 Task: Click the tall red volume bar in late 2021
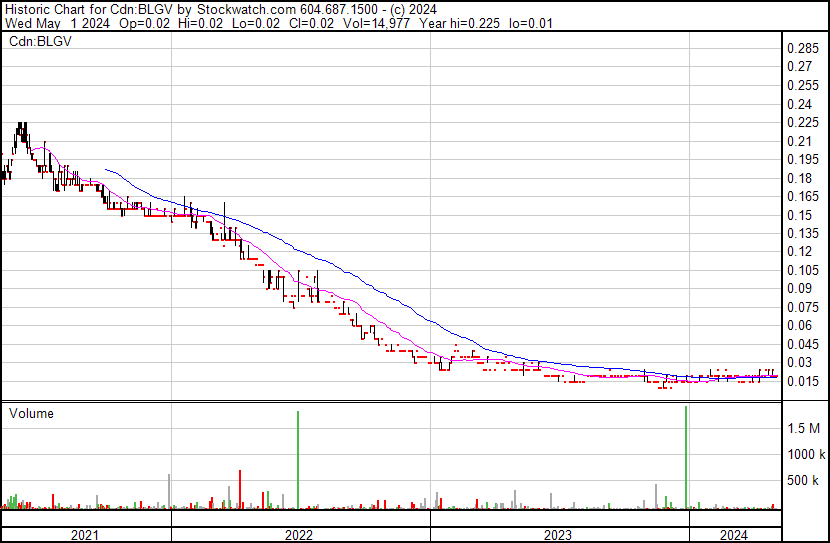[x=240, y=489]
